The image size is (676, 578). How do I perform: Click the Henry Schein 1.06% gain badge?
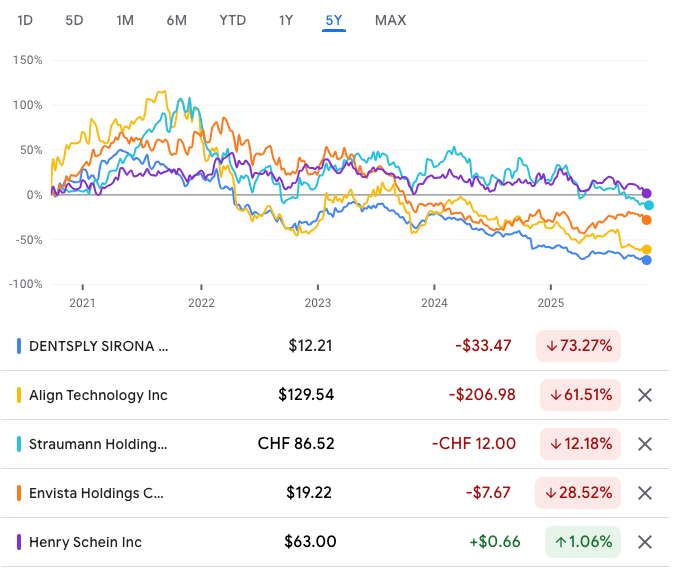coord(583,542)
